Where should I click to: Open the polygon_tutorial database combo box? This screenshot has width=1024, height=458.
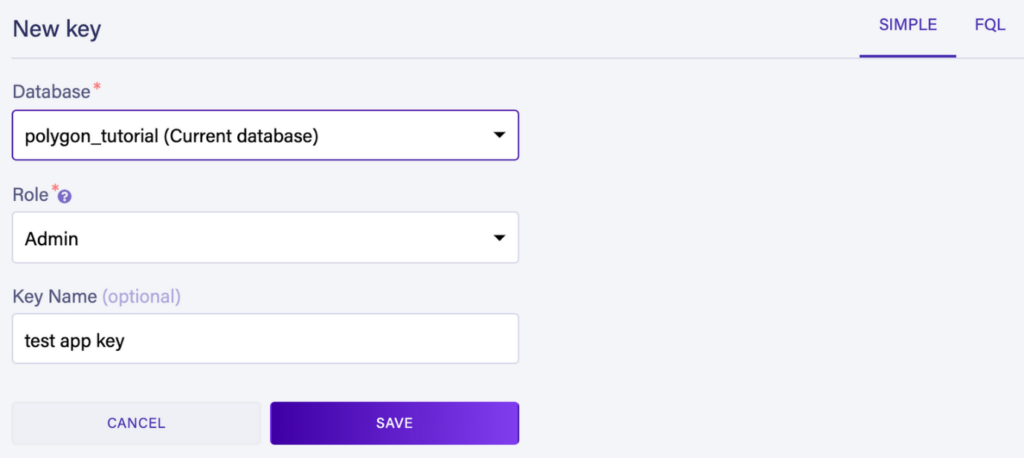coord(265,136)
